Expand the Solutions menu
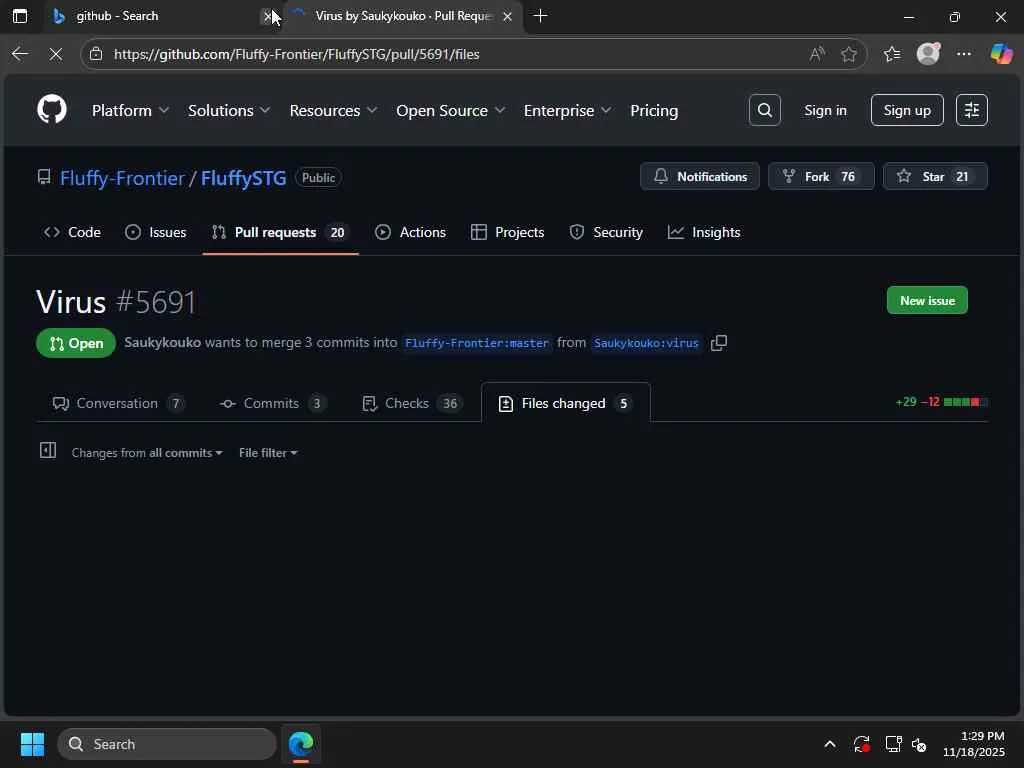Viewport: 1024px width, 768px height. [x=229, y=110]
